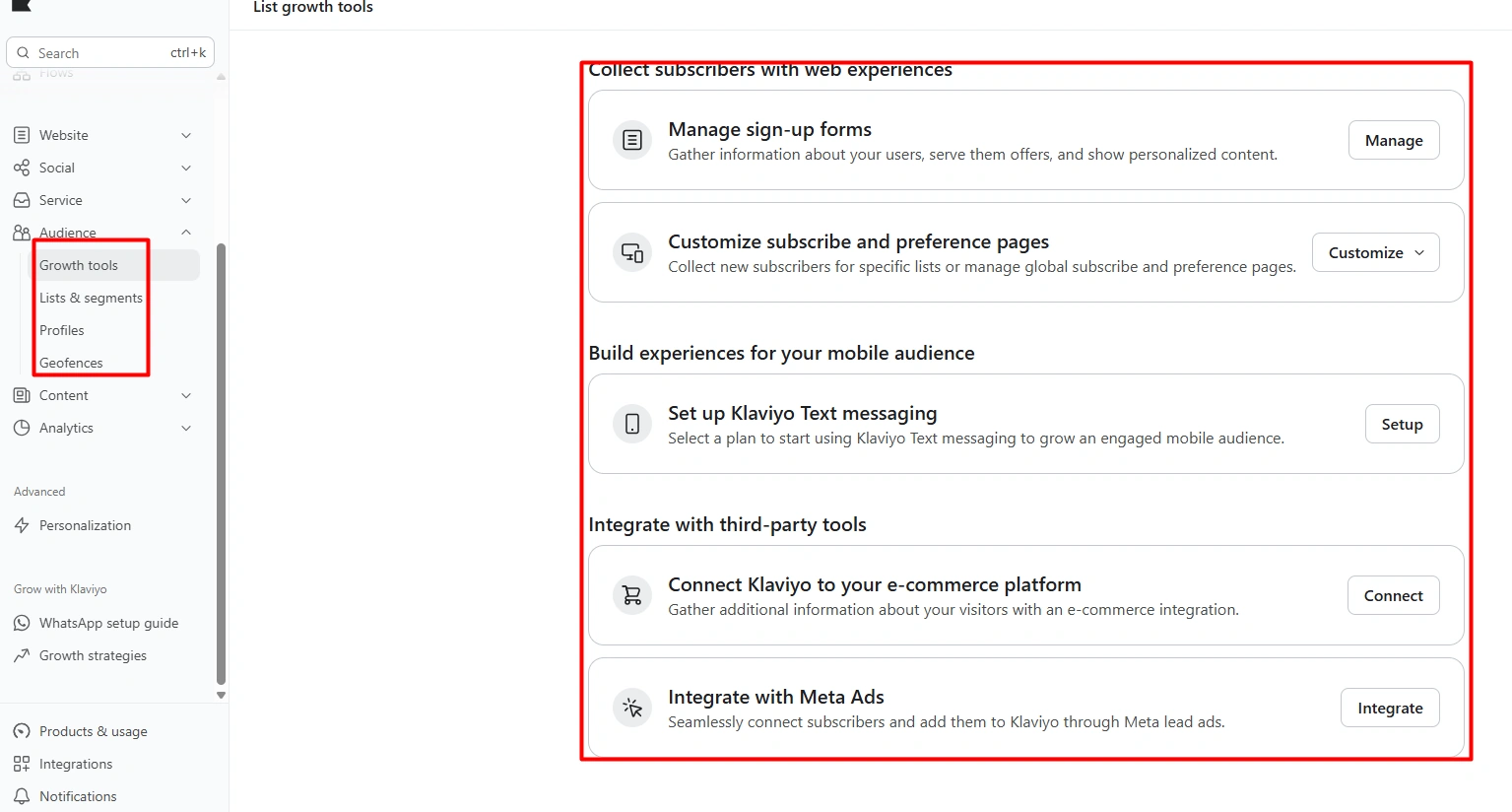Screen dimensions: 1512x812
Task: Click the Website icon in sidebar
Action: pos(22,135)
